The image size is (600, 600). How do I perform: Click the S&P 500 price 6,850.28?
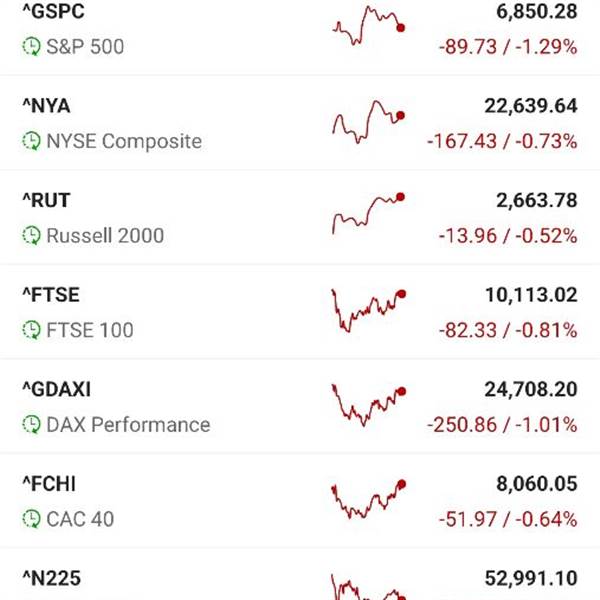coord(536,12)
